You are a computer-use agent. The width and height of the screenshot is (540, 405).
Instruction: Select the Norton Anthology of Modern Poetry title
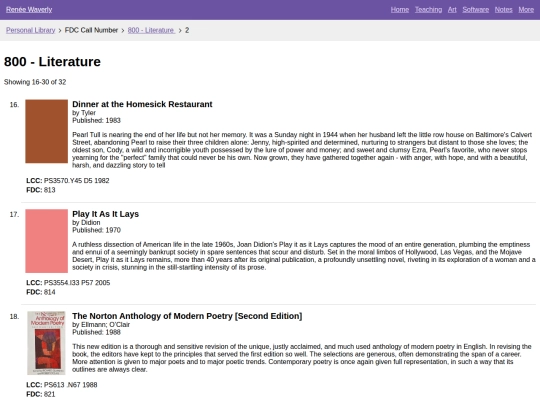point(187,316)
